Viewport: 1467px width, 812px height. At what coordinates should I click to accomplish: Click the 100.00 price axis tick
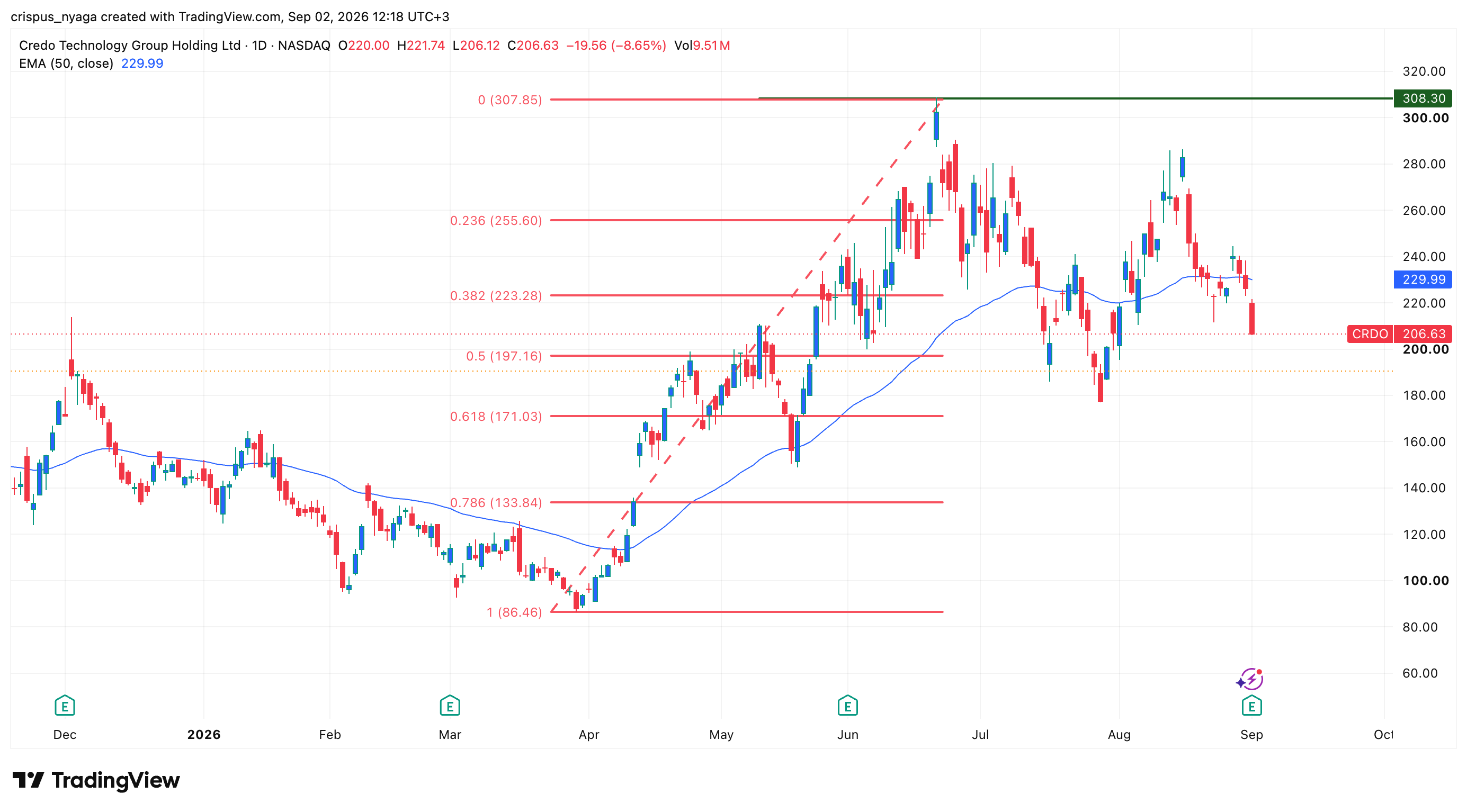point(1426,580)
